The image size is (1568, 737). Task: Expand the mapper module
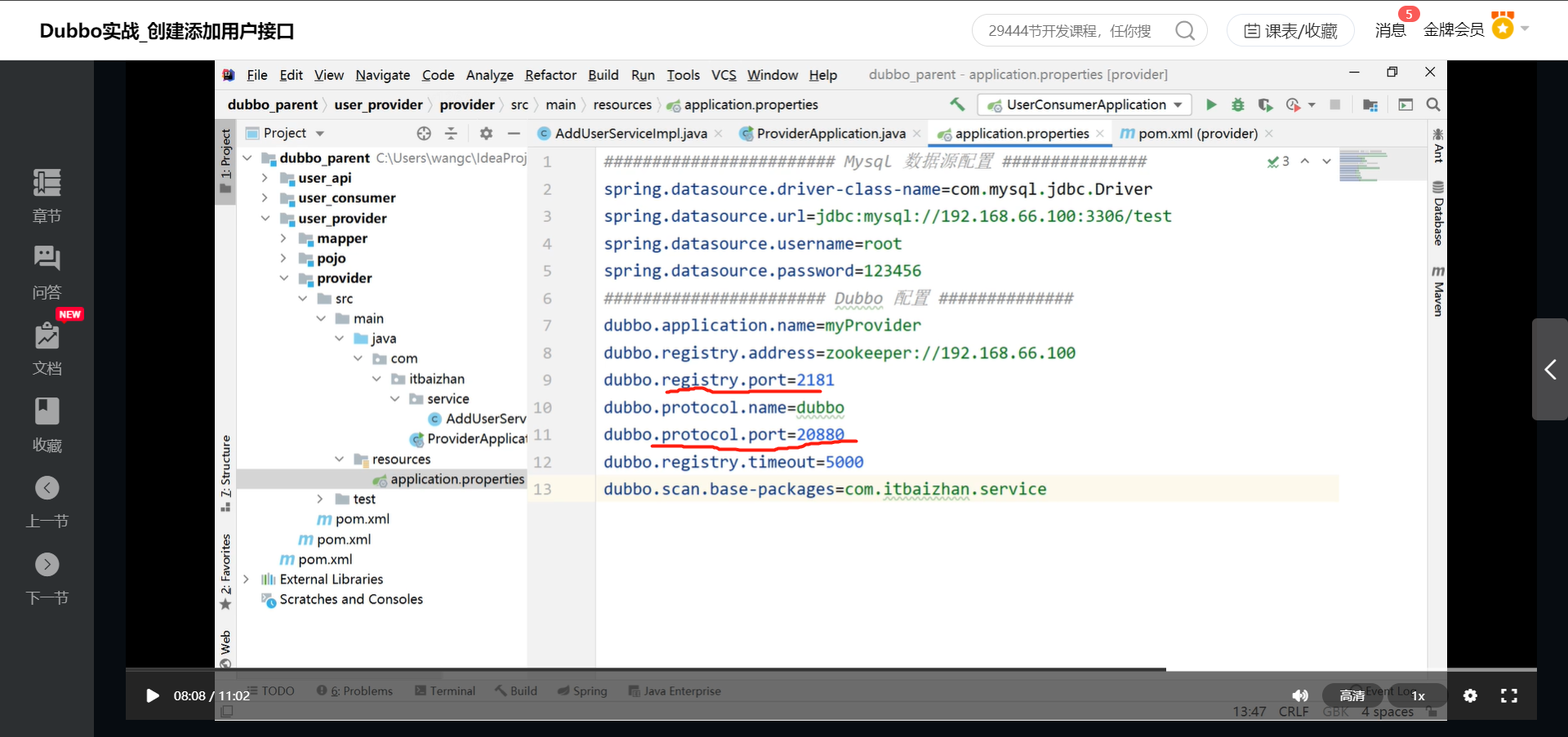tap(283, 238)
